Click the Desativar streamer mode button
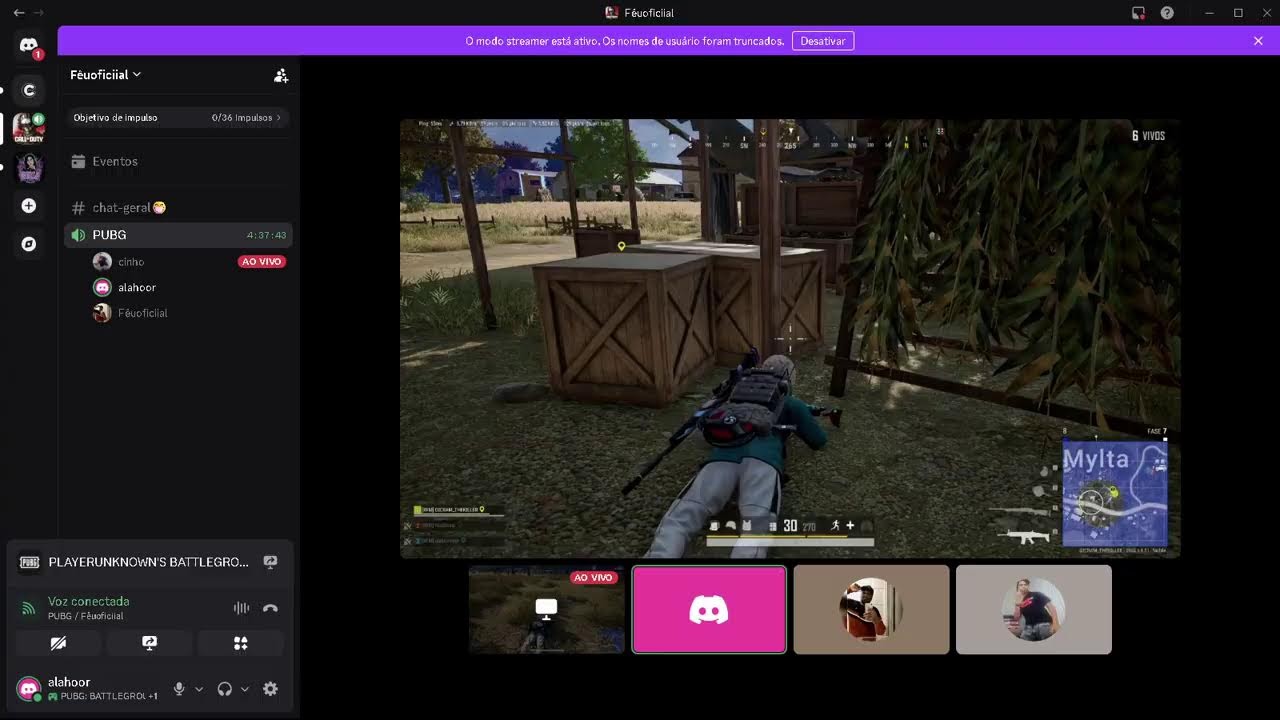Screen dimensions: 1280x720 (823, 41)
